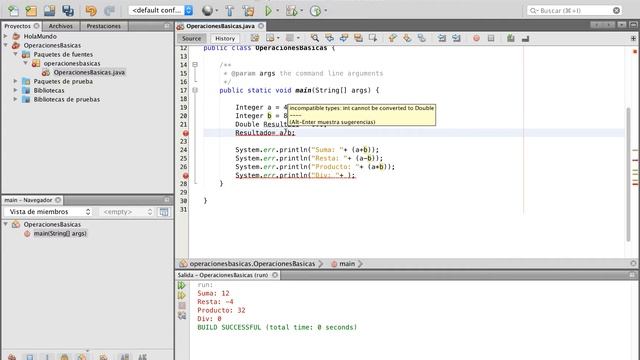Viewport: 640px width, 360px height.
Task: Collapse Paquetes de fuentes node
Action: tap(16, 54)
